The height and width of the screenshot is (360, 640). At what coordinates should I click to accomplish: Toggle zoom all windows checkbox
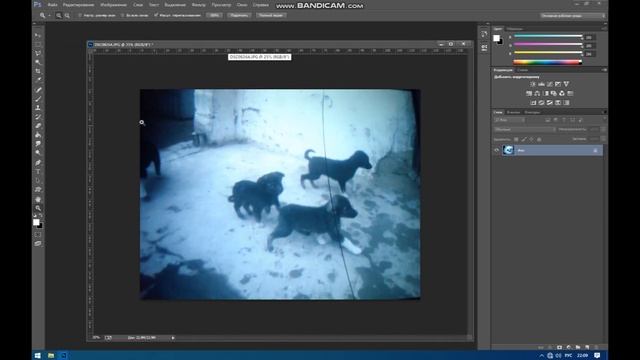[x=122, y=16]
